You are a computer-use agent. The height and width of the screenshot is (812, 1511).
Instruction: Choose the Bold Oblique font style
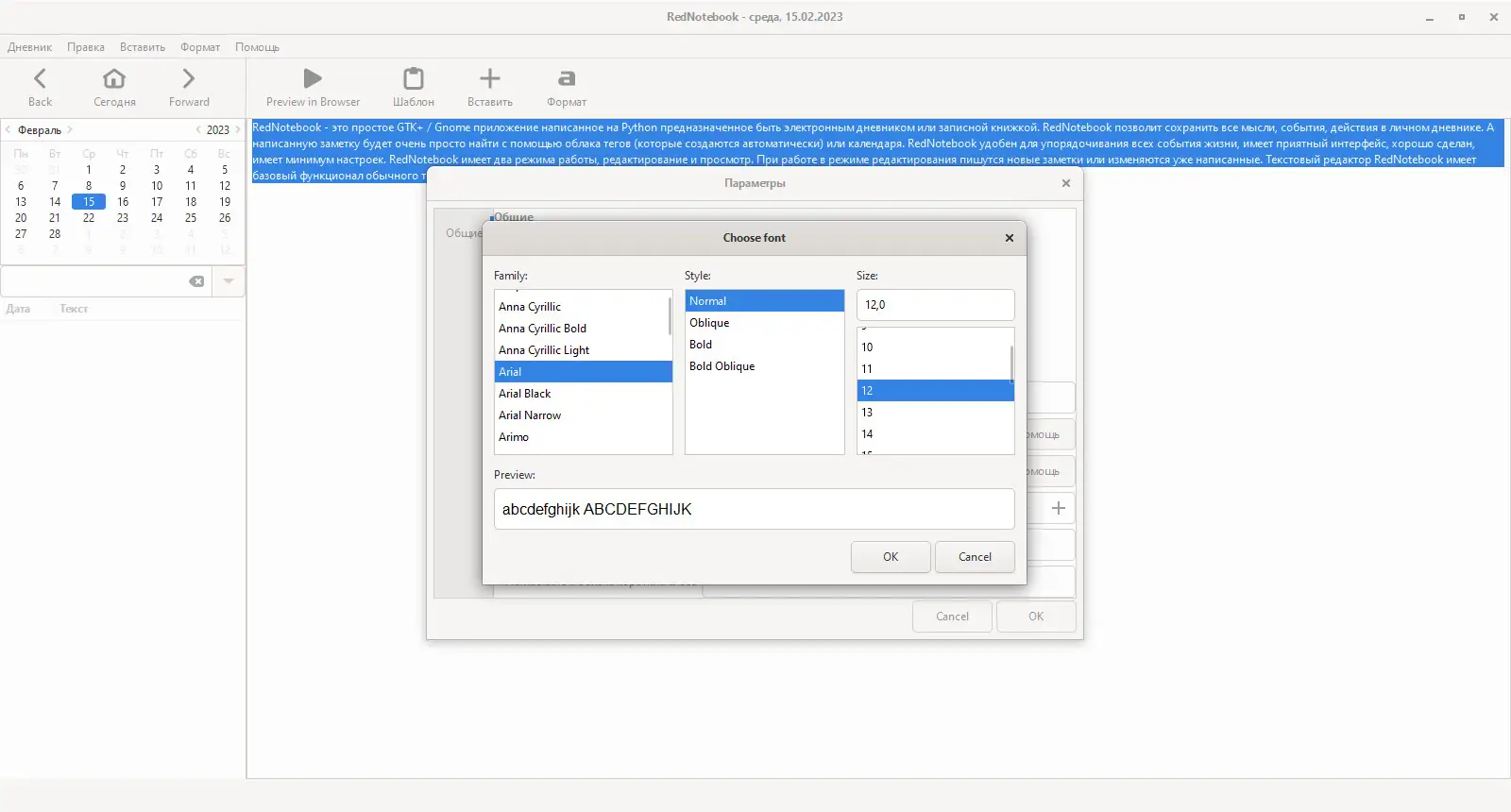click(765, 366)
